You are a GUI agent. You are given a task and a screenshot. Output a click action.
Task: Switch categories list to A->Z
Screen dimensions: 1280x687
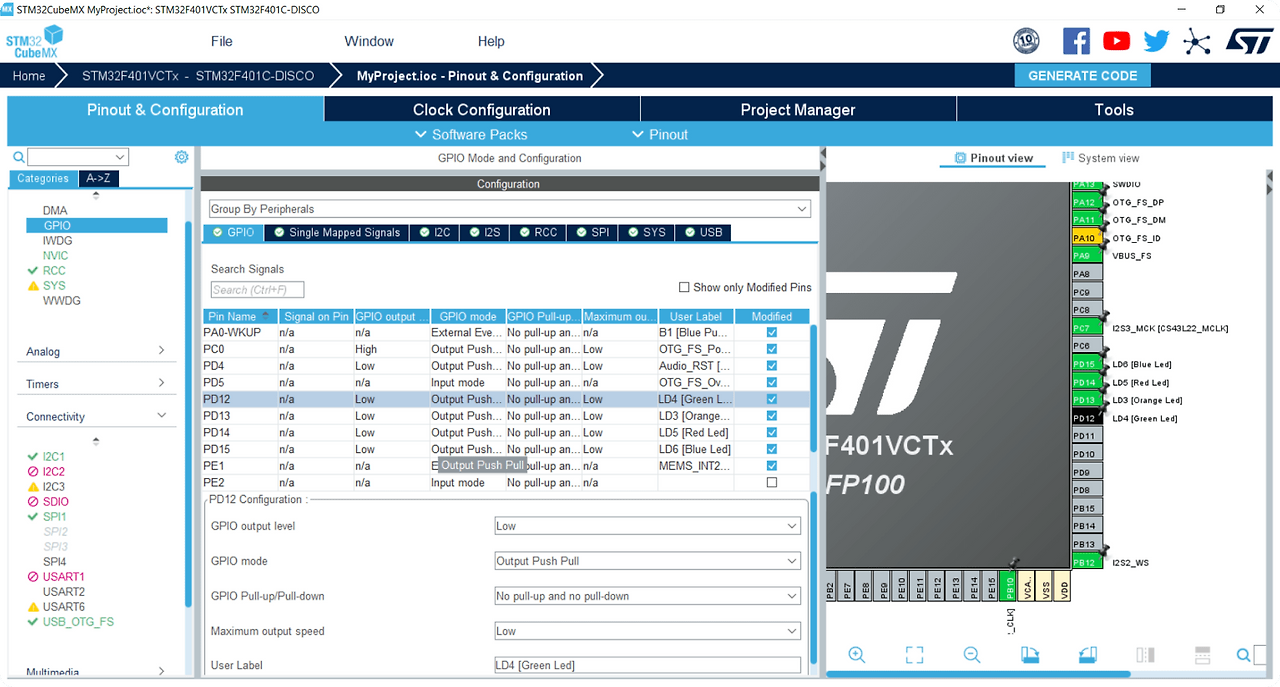point(98,178)
